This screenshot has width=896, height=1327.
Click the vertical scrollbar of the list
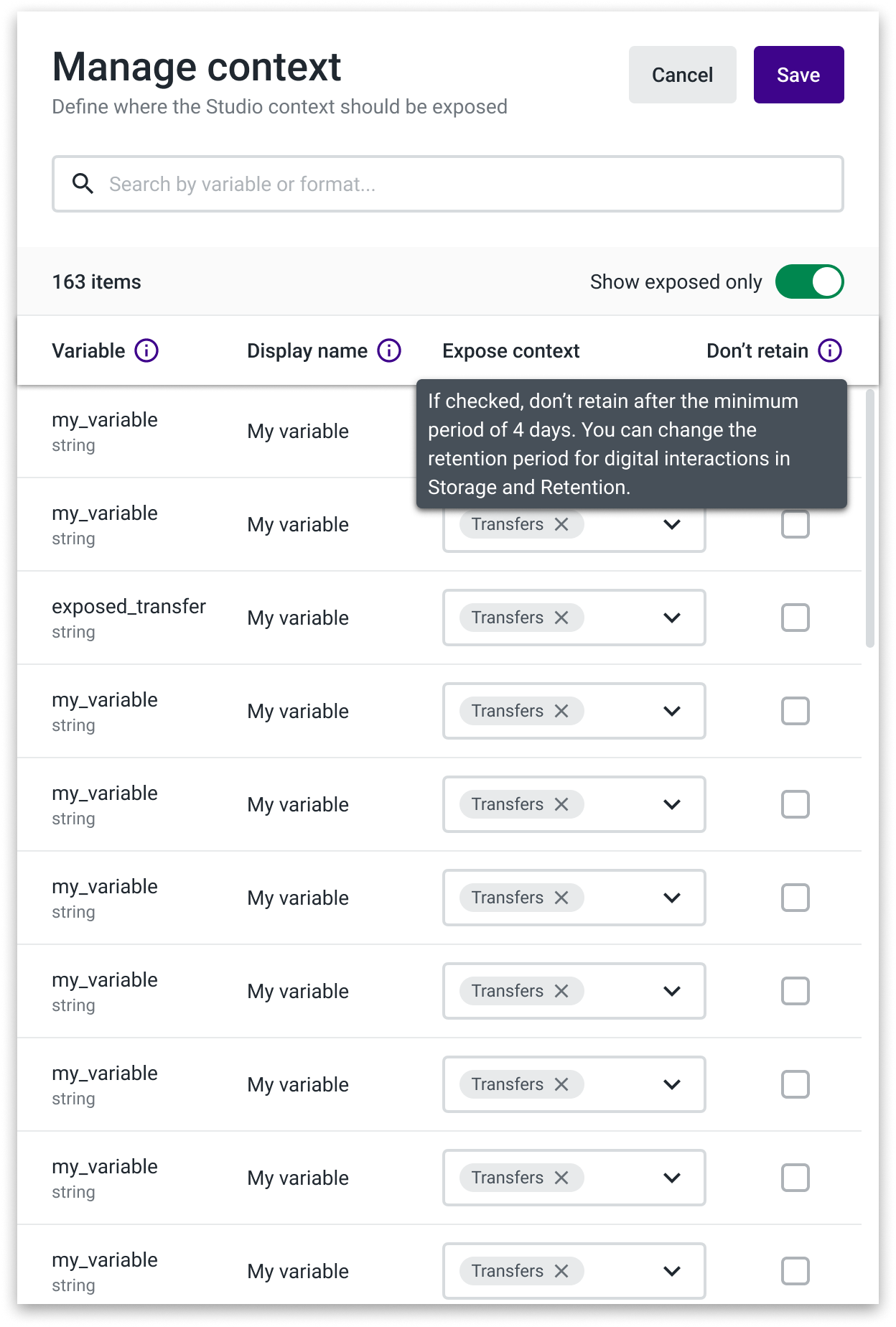pyautogui.click(x=870, y=518)
